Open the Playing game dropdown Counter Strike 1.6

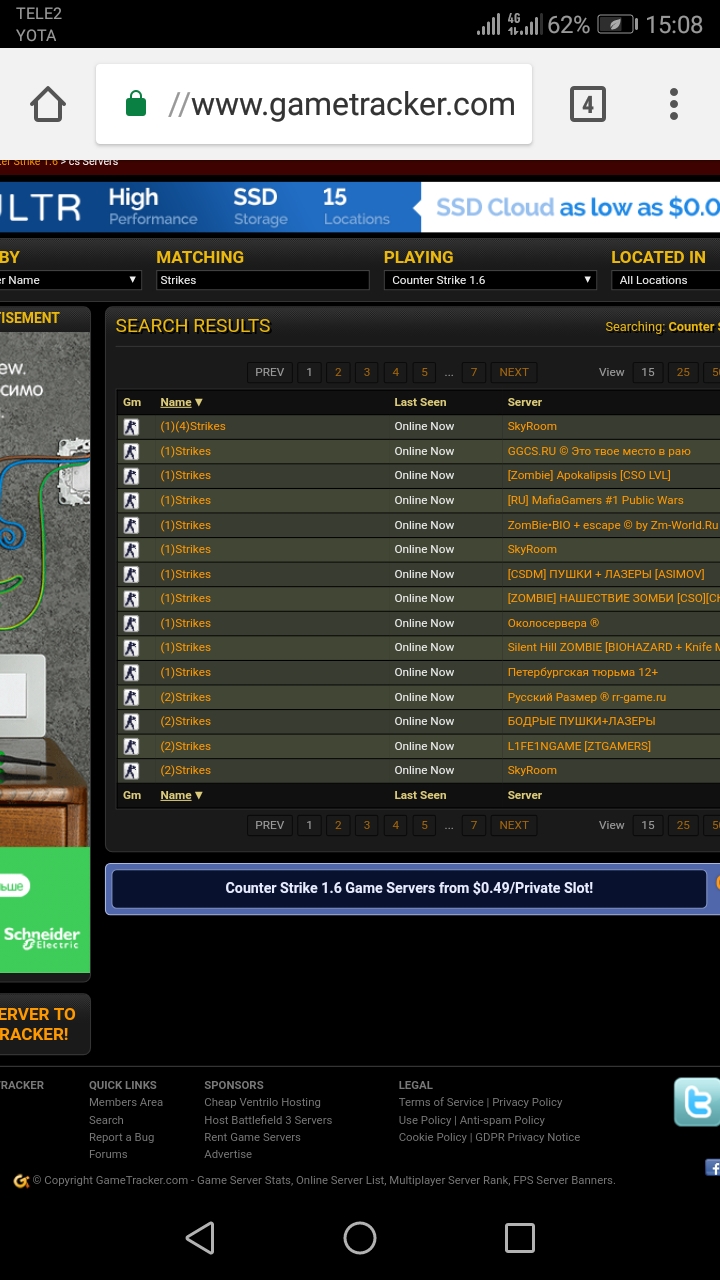(491, 280)
